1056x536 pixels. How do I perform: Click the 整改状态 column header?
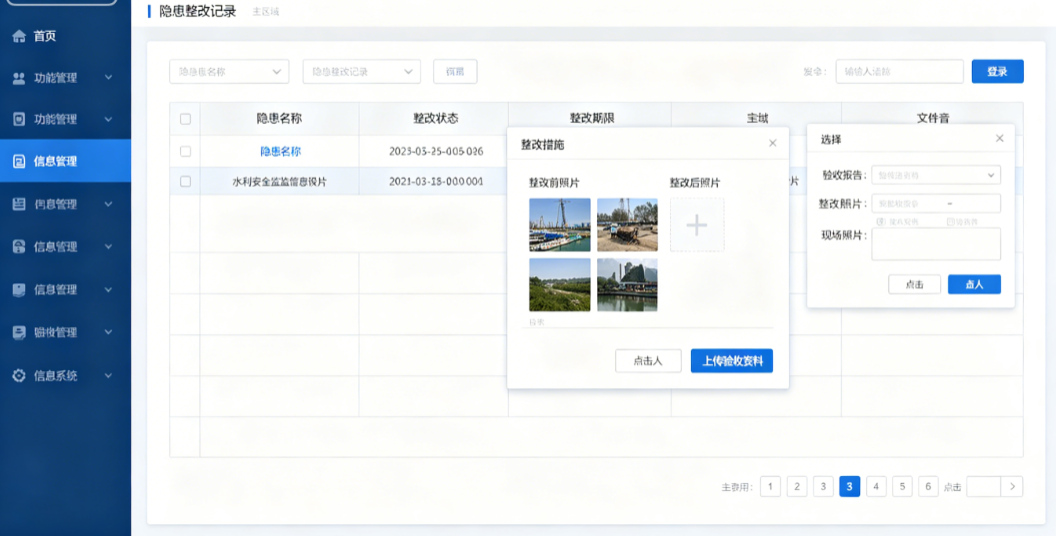pyautogui.click(x=436, y=119)
